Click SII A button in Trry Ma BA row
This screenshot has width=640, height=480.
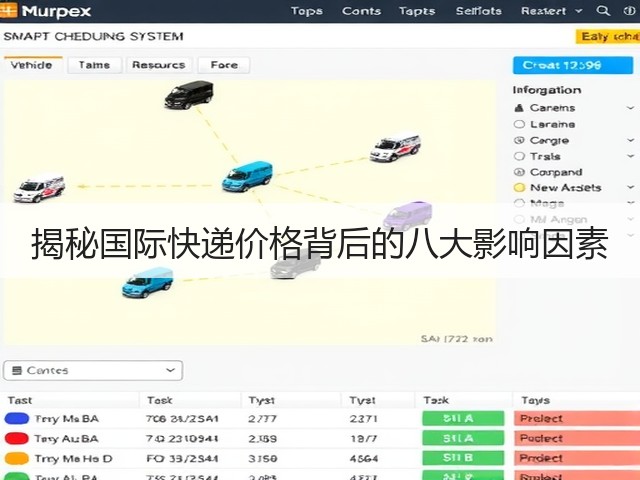[463, 418]
